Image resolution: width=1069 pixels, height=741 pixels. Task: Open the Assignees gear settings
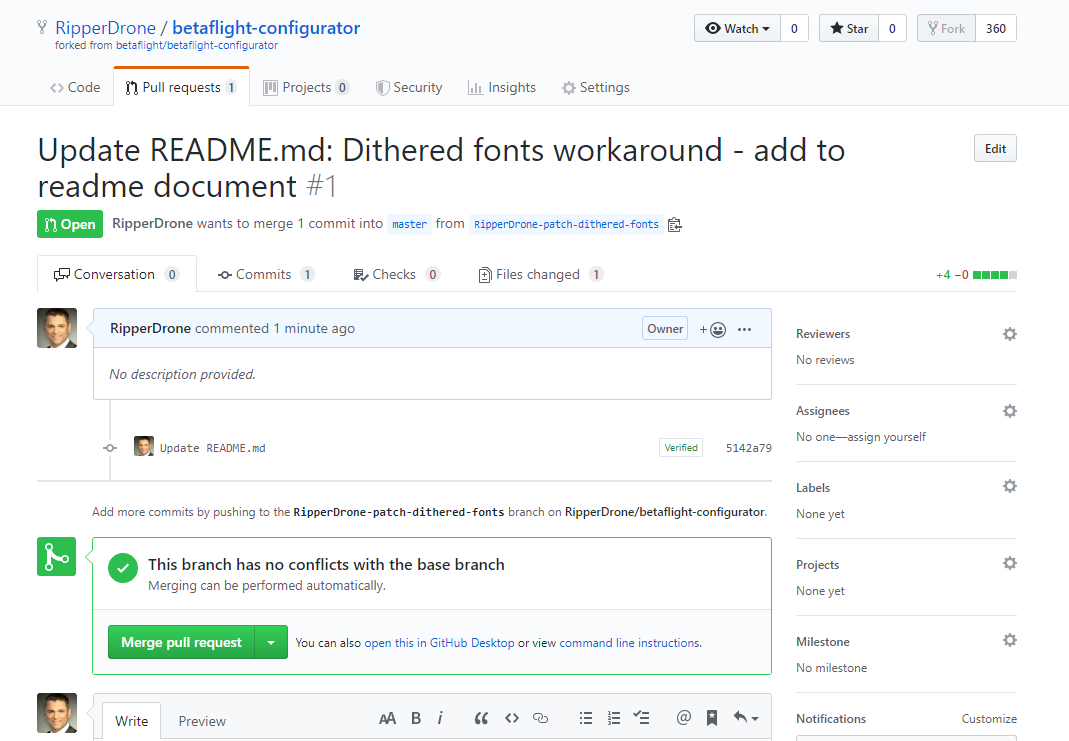pos(1010,410)
